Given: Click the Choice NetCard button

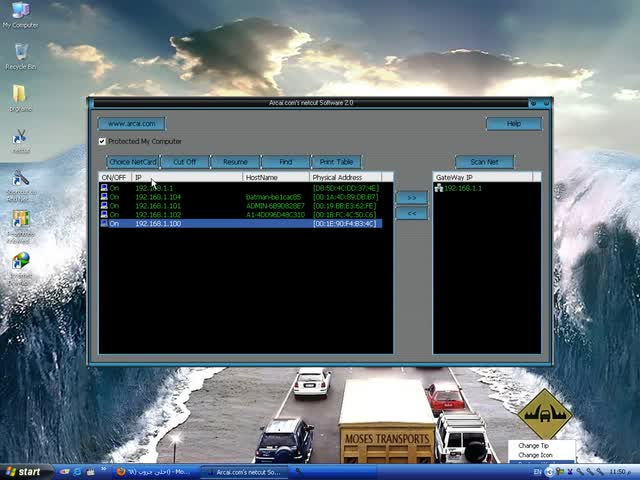Looking at the screenshot, I should 133,162.
